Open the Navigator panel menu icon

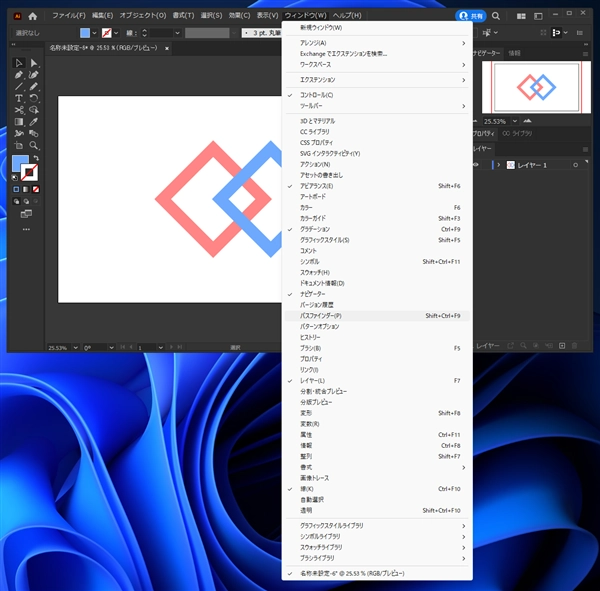pyautogui.click(x=585, y=54)
